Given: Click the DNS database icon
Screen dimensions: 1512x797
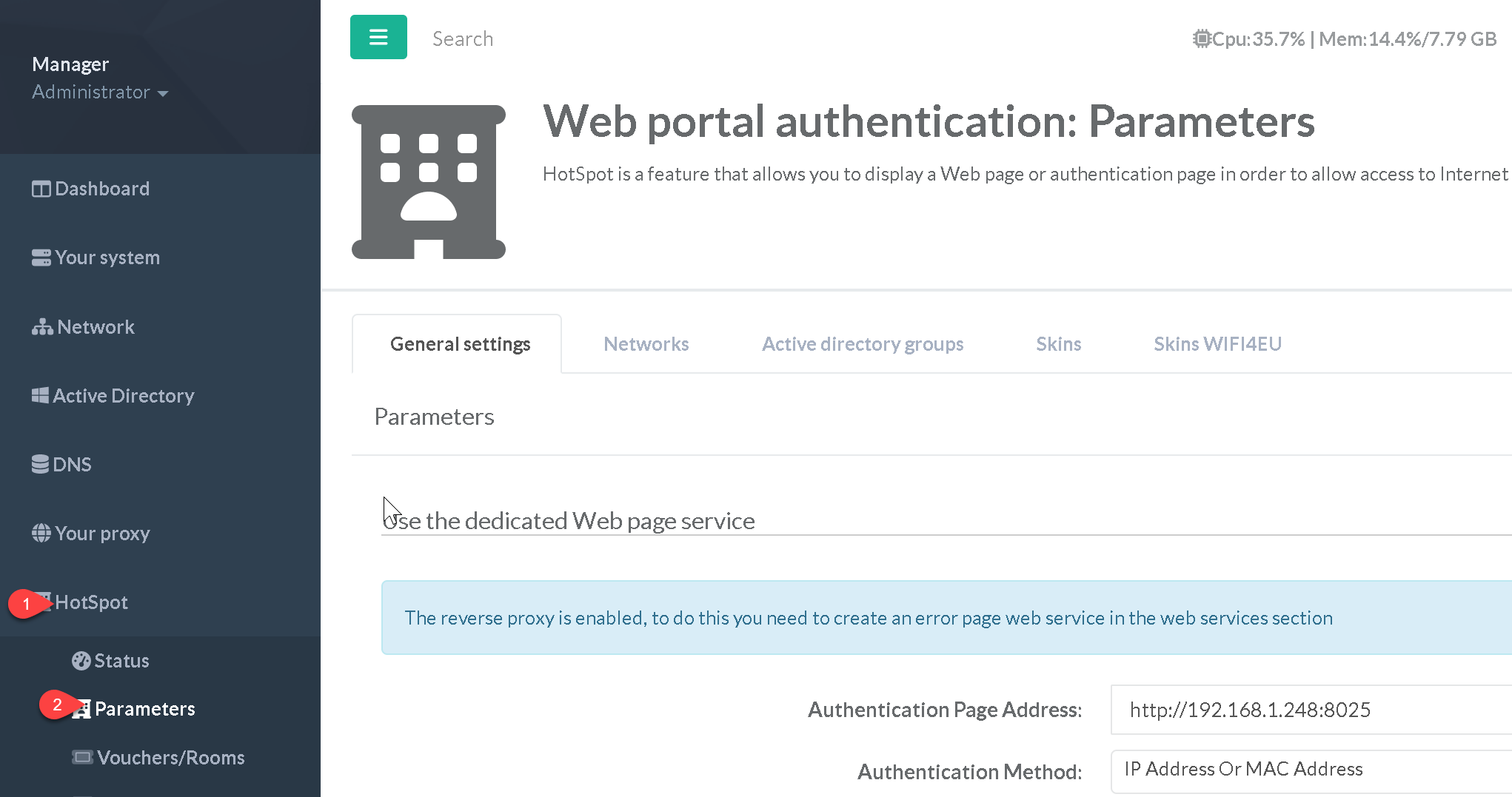Looking at the screenshot, I should point(40,465).
